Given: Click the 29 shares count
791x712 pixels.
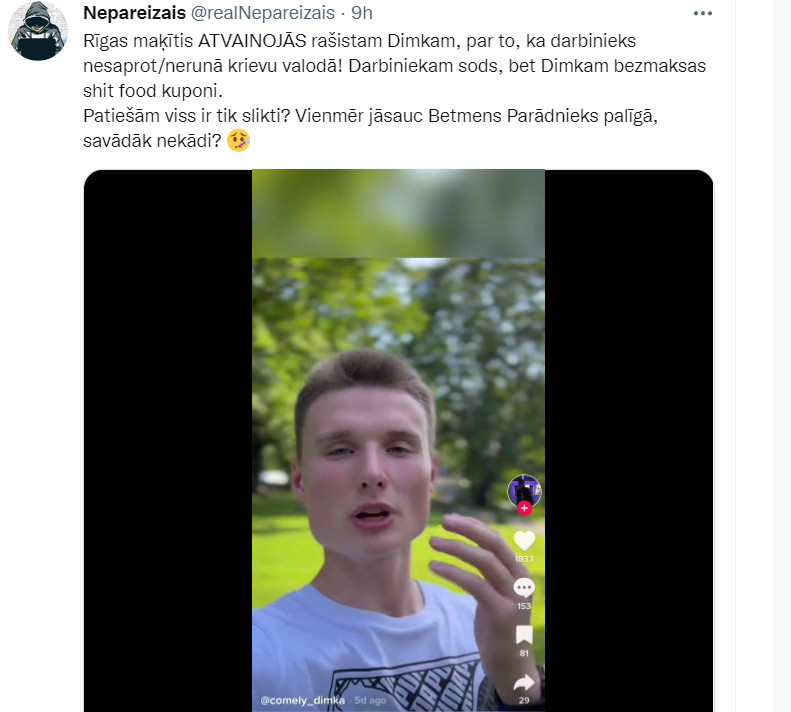Looking at the screenshot, I should 524,700.
